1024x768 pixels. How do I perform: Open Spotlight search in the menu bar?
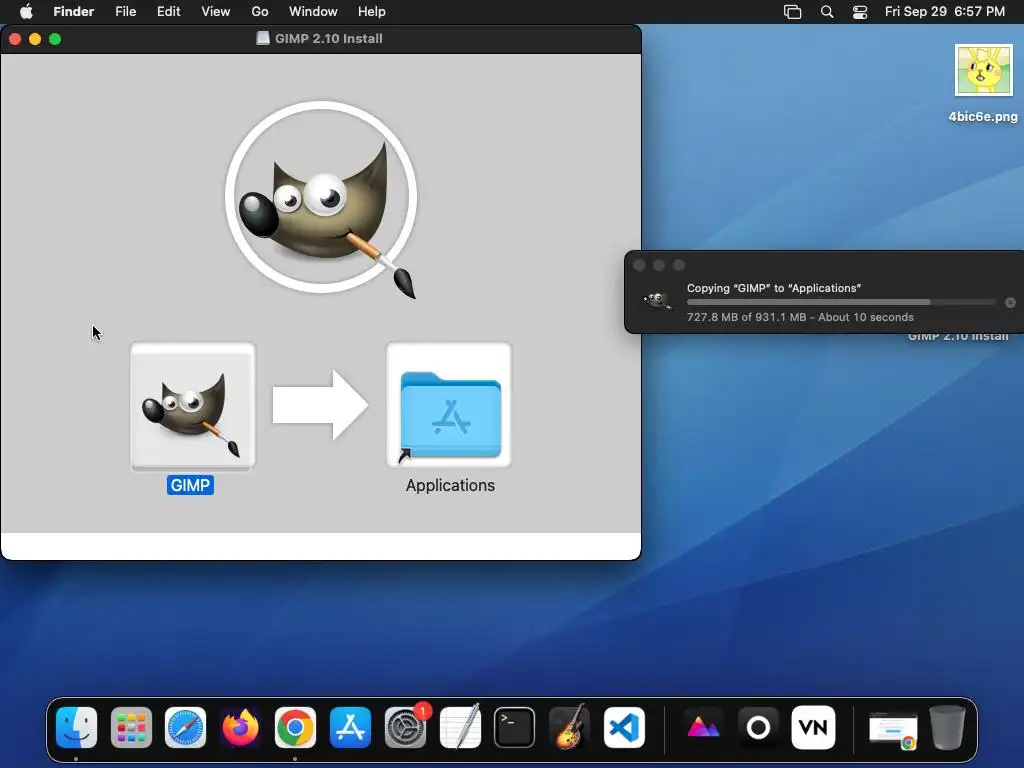pyautogui.click(x=827, y=12)
